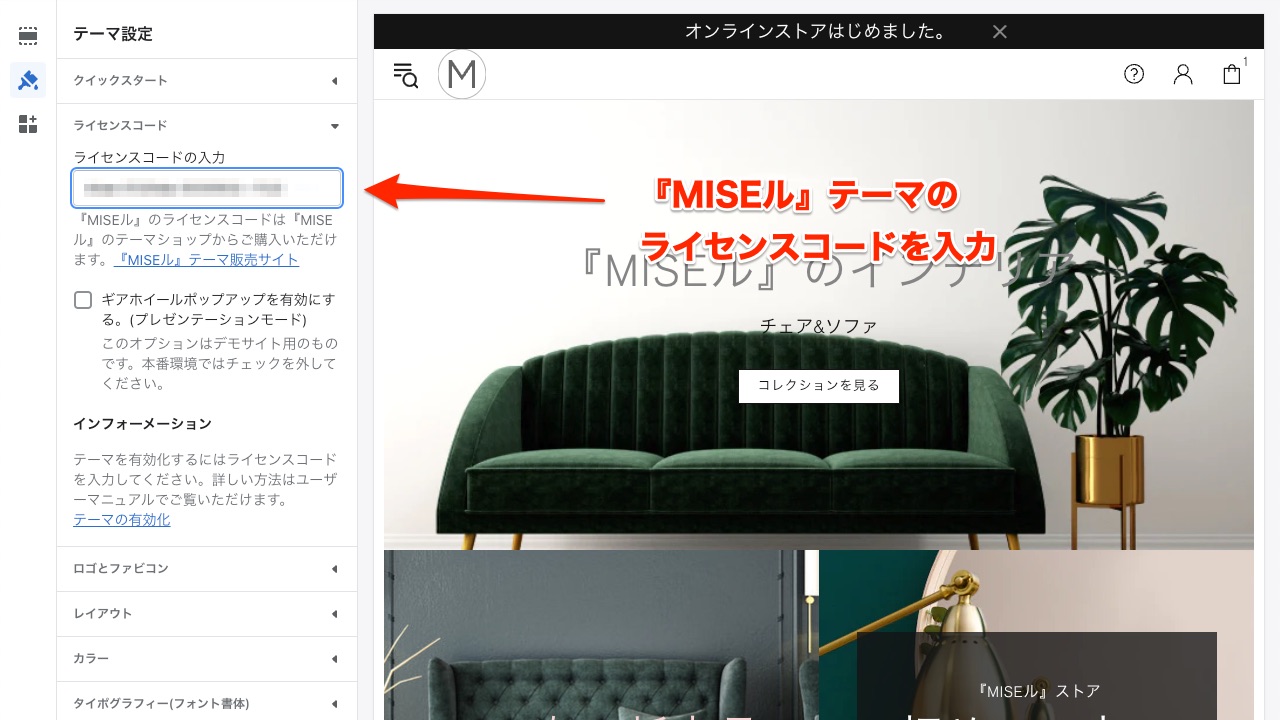The width and height of the screenshot is (1280, 720).
Task: Focus the ライセンスコードの入力 field
Action: 207,188
